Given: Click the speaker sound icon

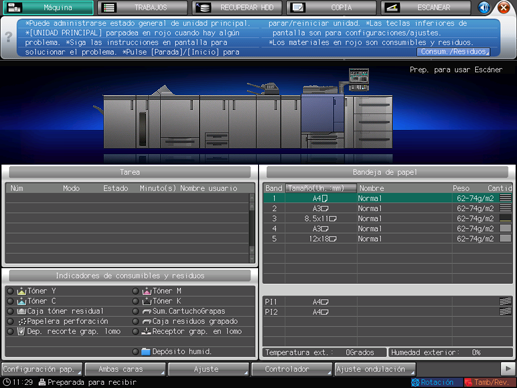Looking at the screenshot, I should pyautogui.click(x=484, y=7).
